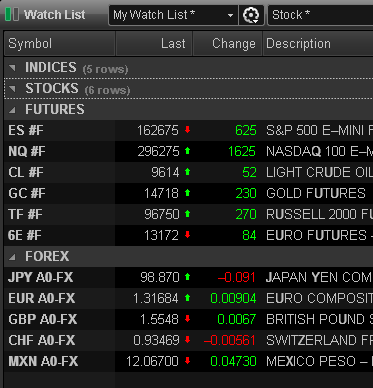Click the red down arrow on the 6E #F row
This screenshot has height=388, width=373.
point(188,235)
